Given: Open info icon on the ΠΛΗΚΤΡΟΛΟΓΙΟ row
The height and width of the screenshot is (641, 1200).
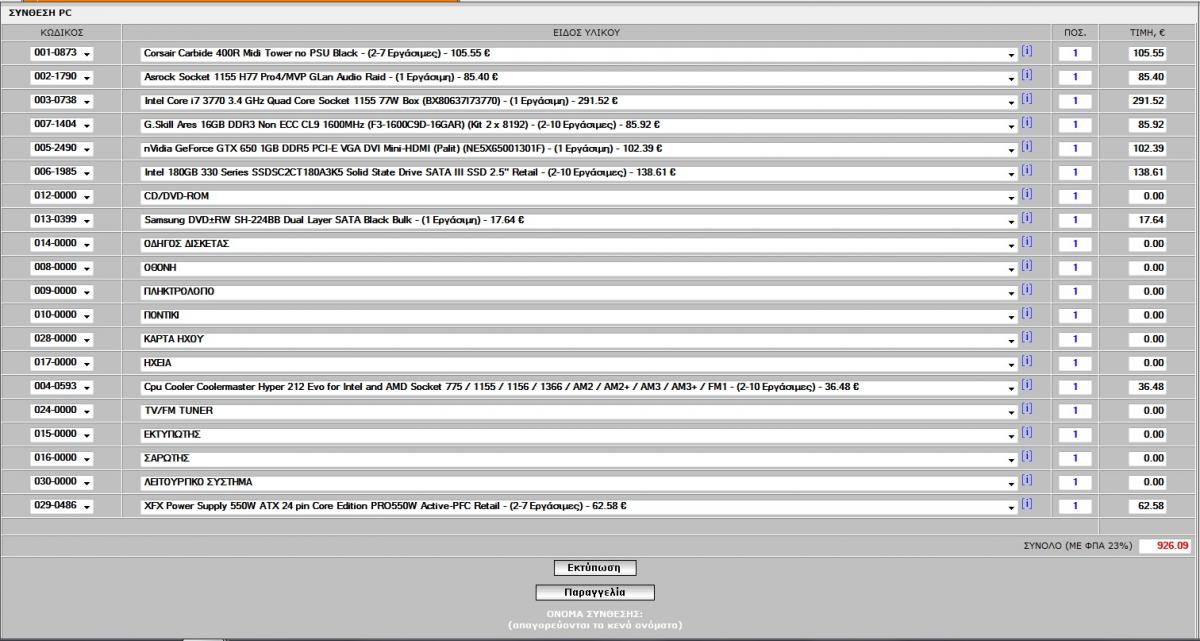Looking at the screenshot, I should [1027, 290].
